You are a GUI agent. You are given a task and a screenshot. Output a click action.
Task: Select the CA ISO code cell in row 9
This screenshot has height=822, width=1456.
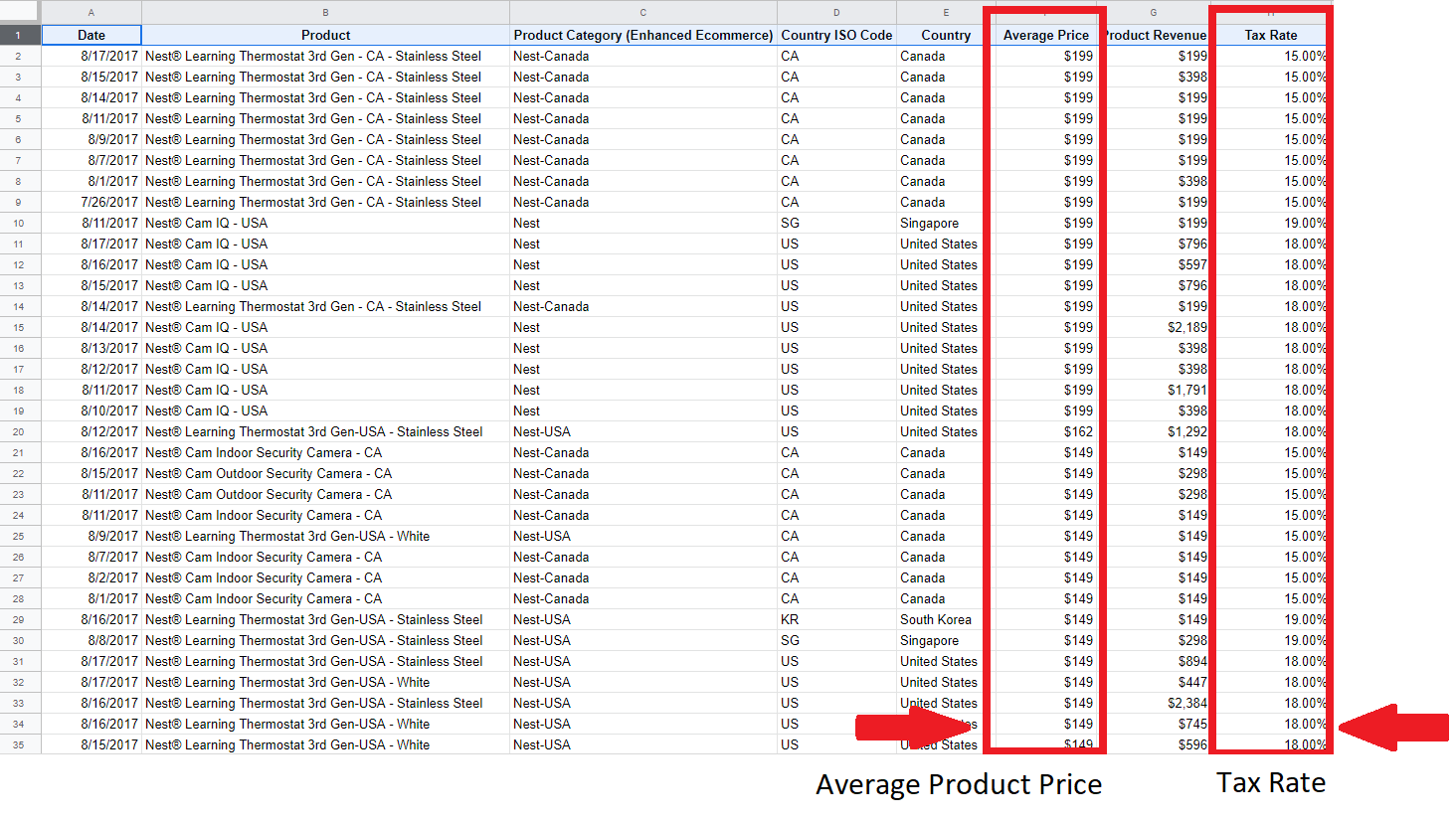click(836, 202)
